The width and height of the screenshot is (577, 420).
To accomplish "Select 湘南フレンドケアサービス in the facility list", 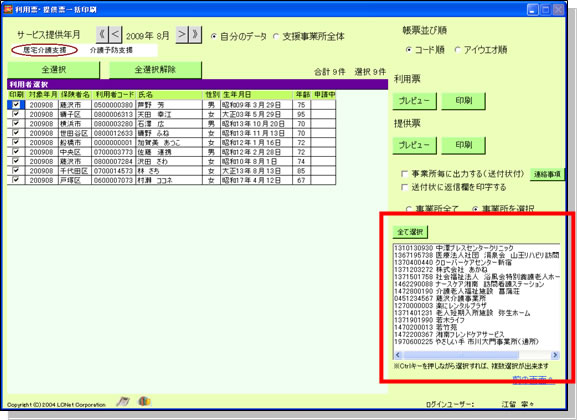I will pos(449,335).
